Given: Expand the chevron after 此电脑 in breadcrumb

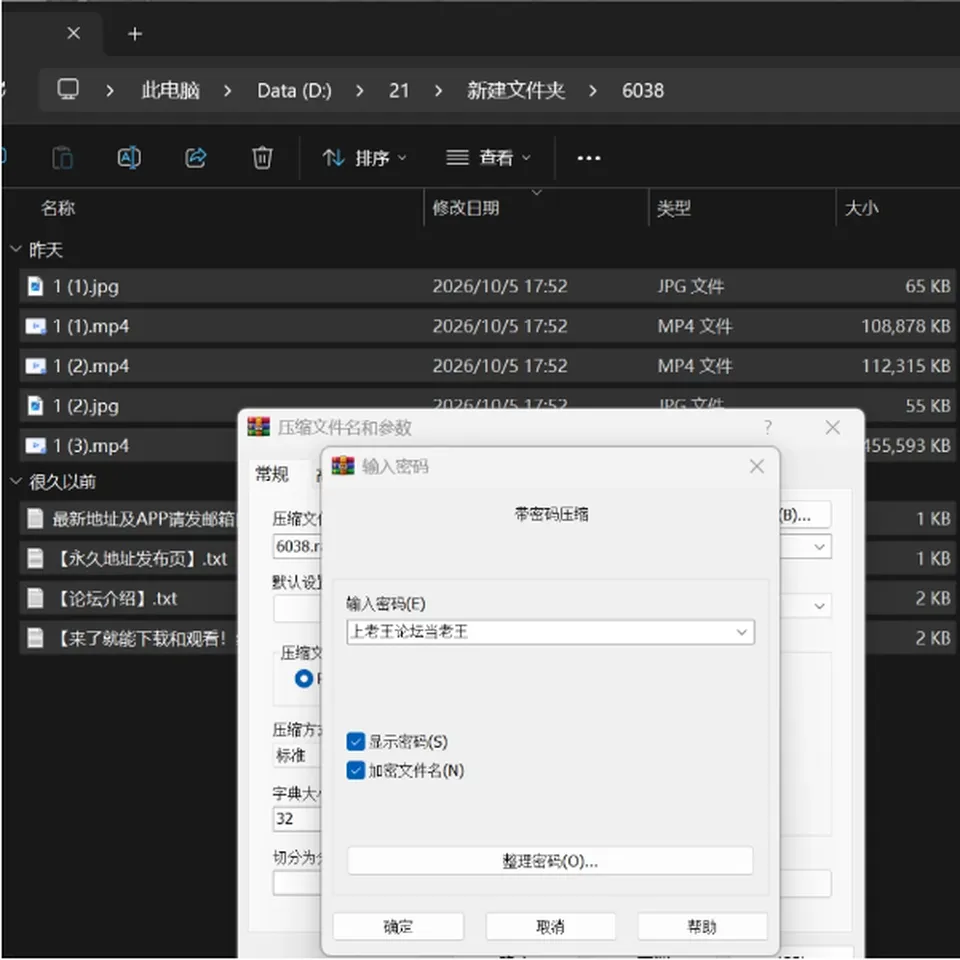Looking at the screenshot, I should (228, 91).
